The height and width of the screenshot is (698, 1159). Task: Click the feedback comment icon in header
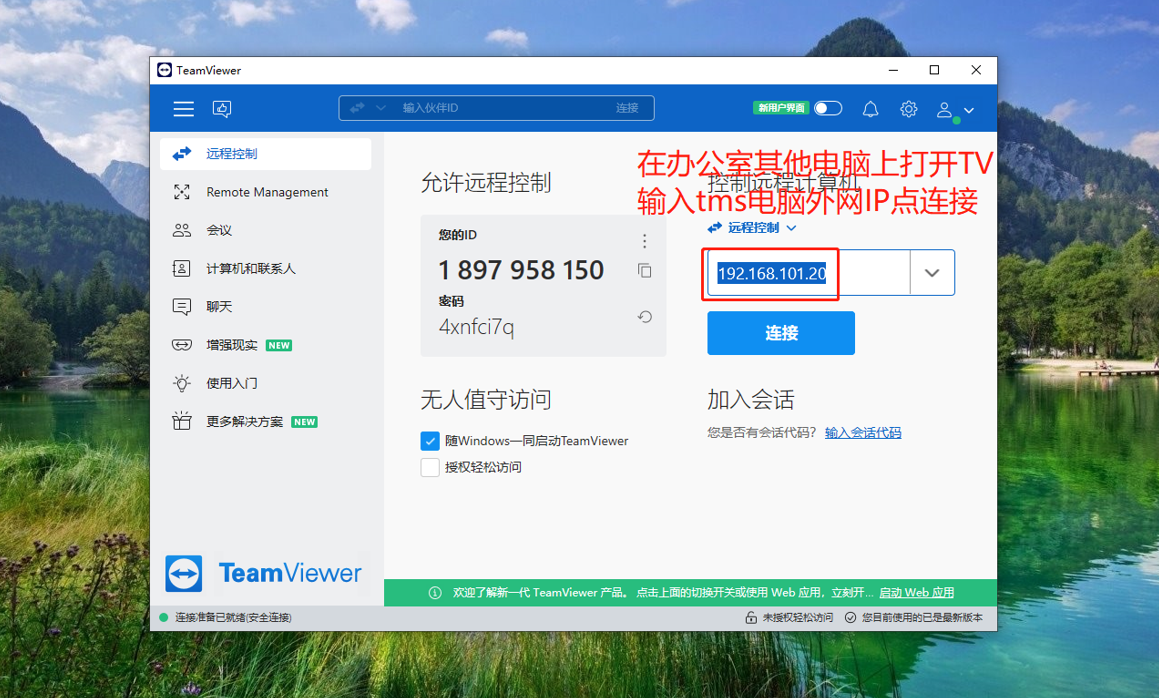click(222, 109)
